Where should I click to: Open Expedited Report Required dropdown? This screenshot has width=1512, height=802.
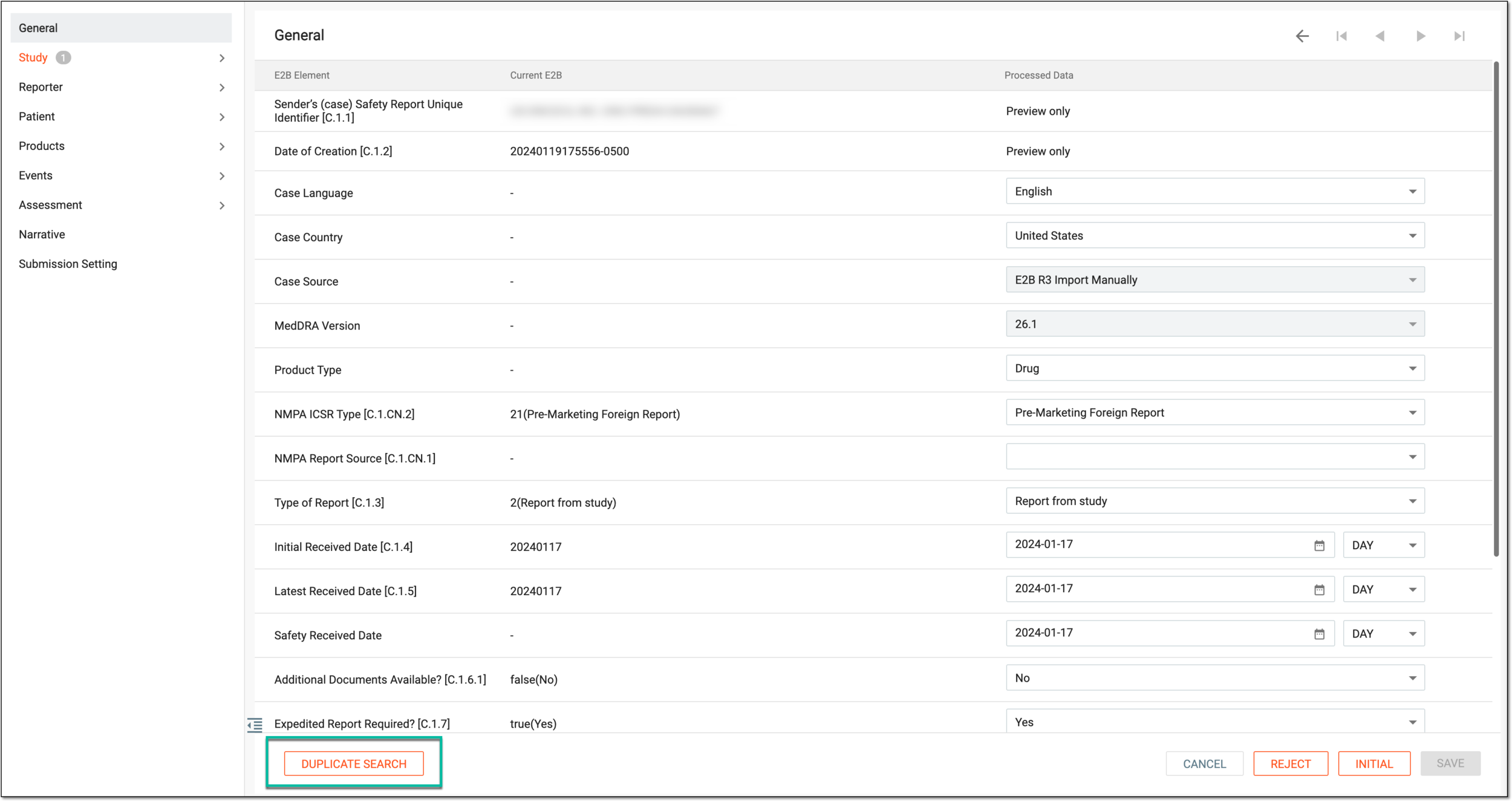point(1215,722)
